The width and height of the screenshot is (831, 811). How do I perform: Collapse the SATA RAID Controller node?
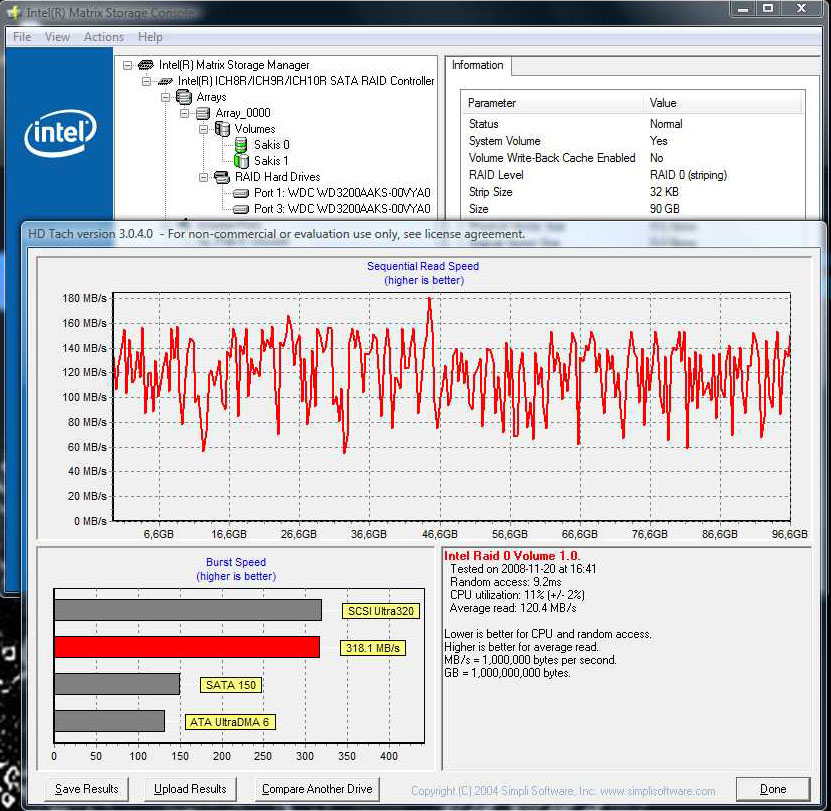(x=146, y=81)
